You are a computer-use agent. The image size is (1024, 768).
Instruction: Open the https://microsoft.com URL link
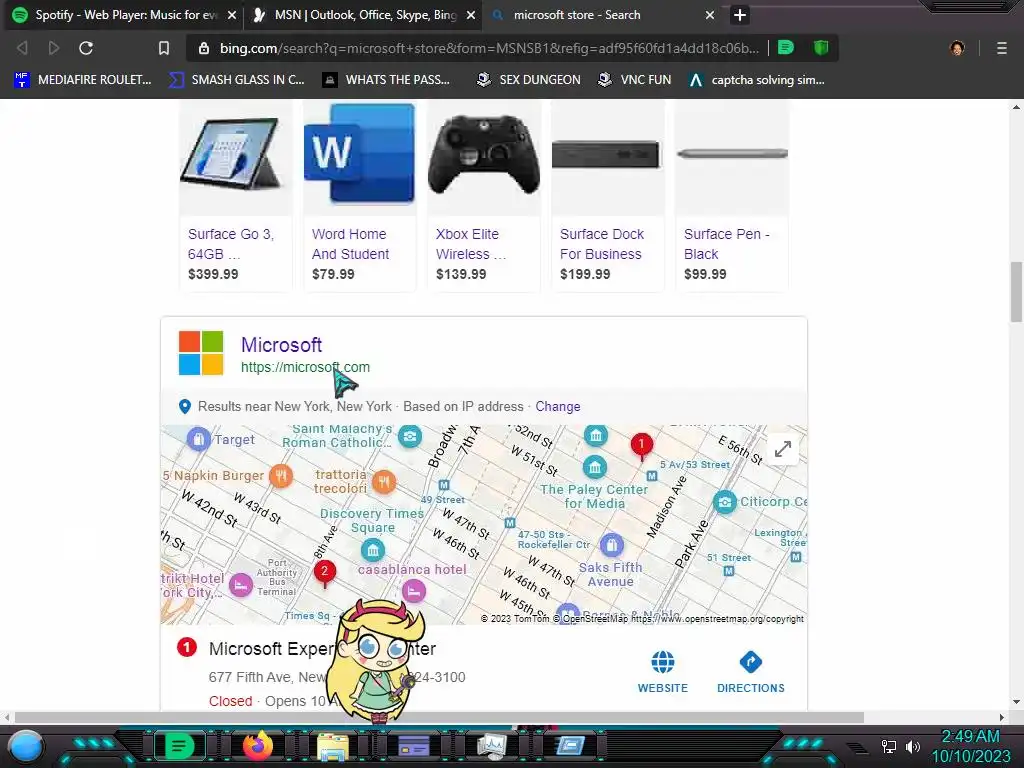[305, 367]
